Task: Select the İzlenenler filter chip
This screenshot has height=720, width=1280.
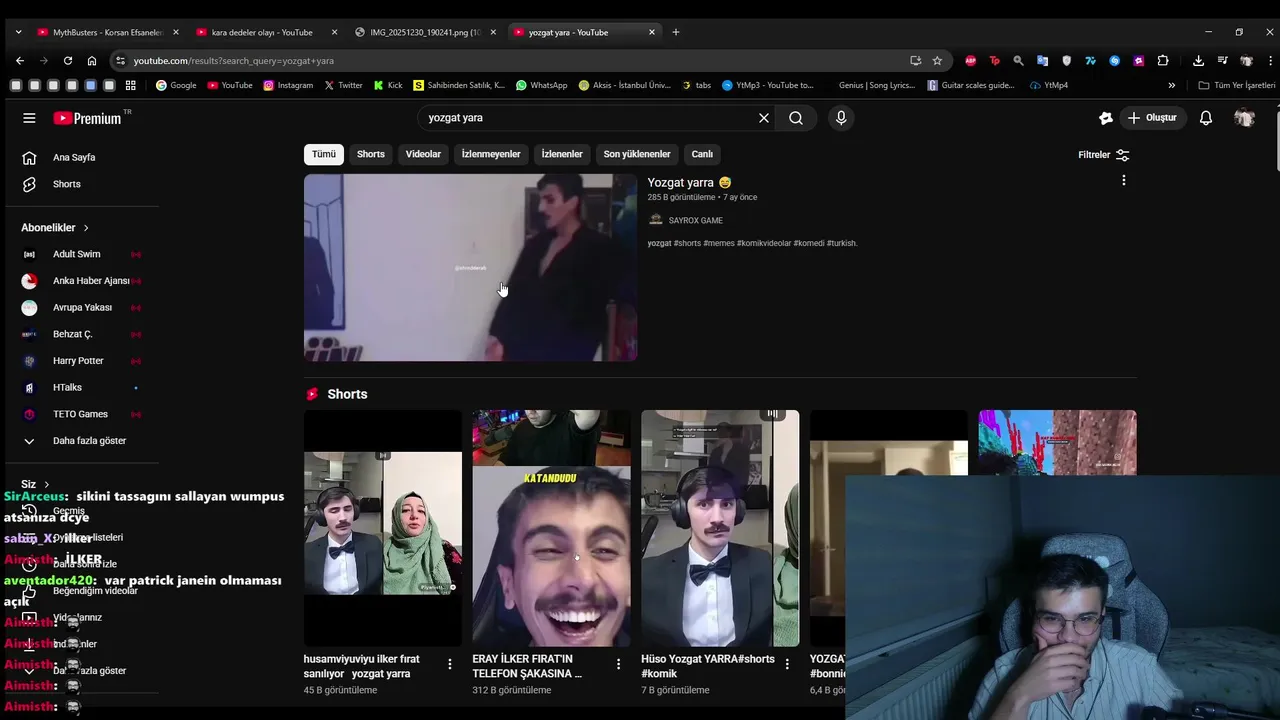Action: pyautogui.click(x=562, y=154)
